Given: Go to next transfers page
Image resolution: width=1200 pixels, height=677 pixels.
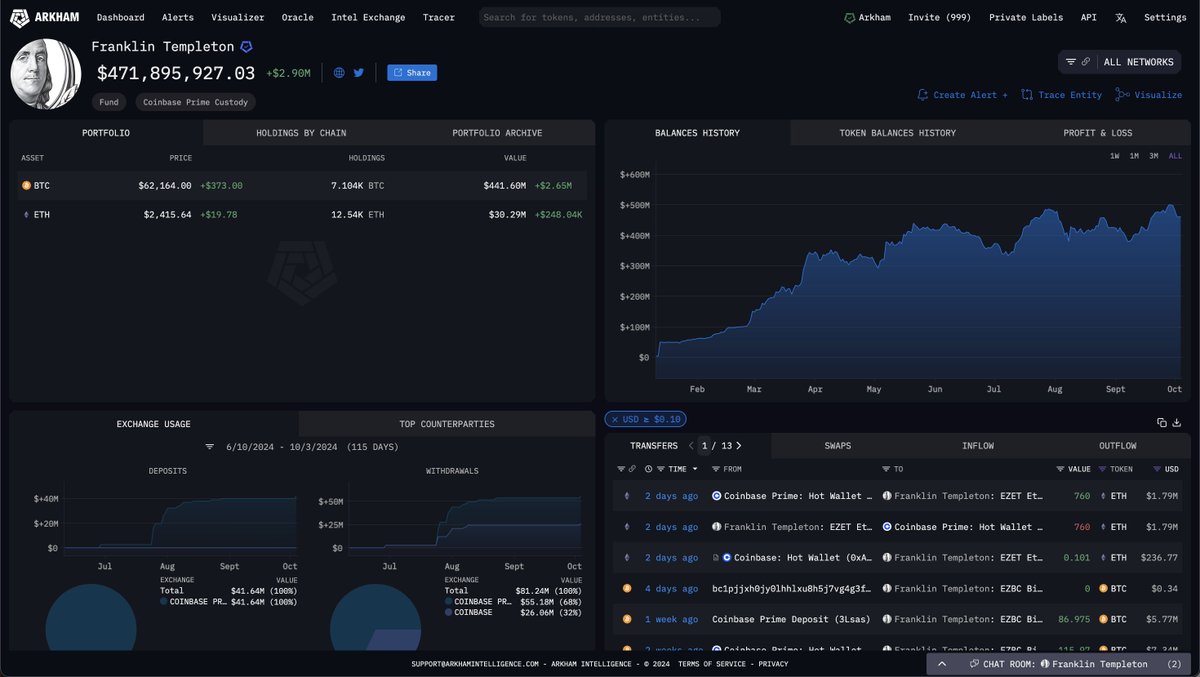Looking at the screenshot, I should point(738,445).
